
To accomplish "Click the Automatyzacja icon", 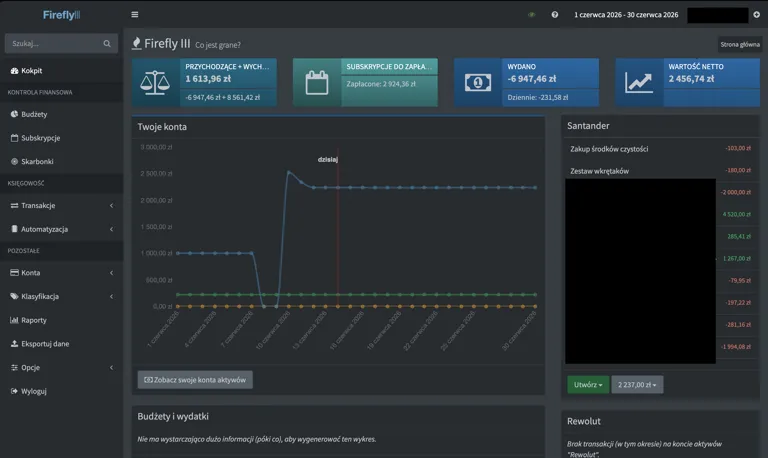I will coord(14,229).
